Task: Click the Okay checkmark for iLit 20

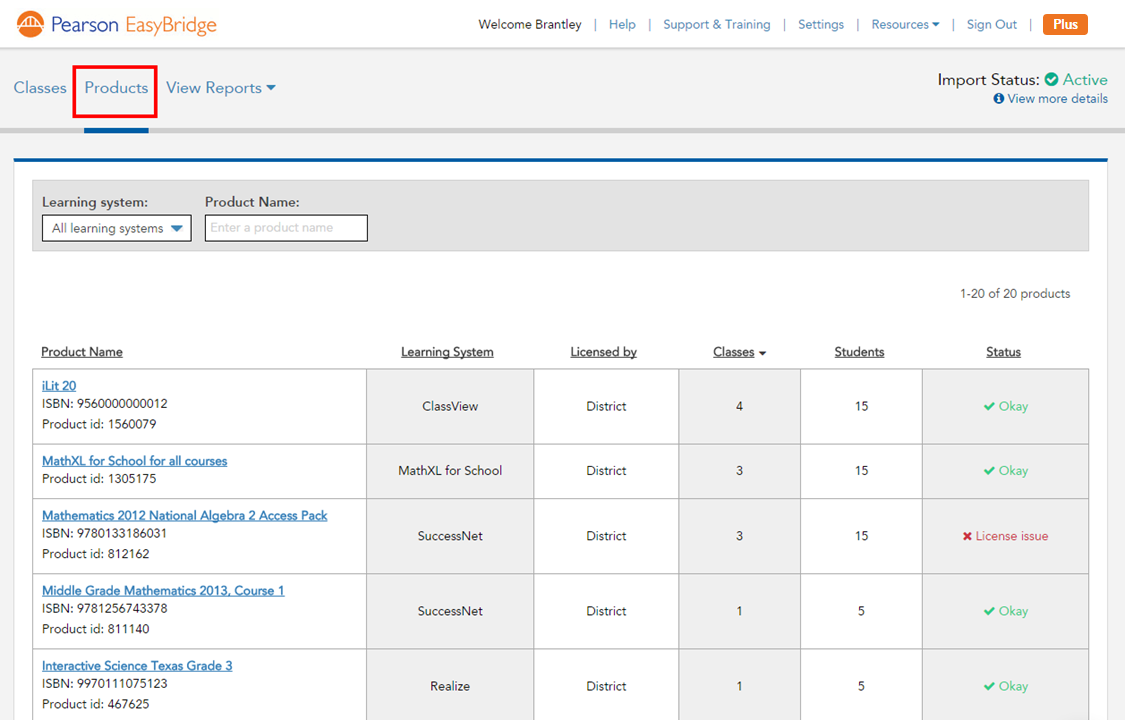Action: pyautogui.click(x=989, y=407)
